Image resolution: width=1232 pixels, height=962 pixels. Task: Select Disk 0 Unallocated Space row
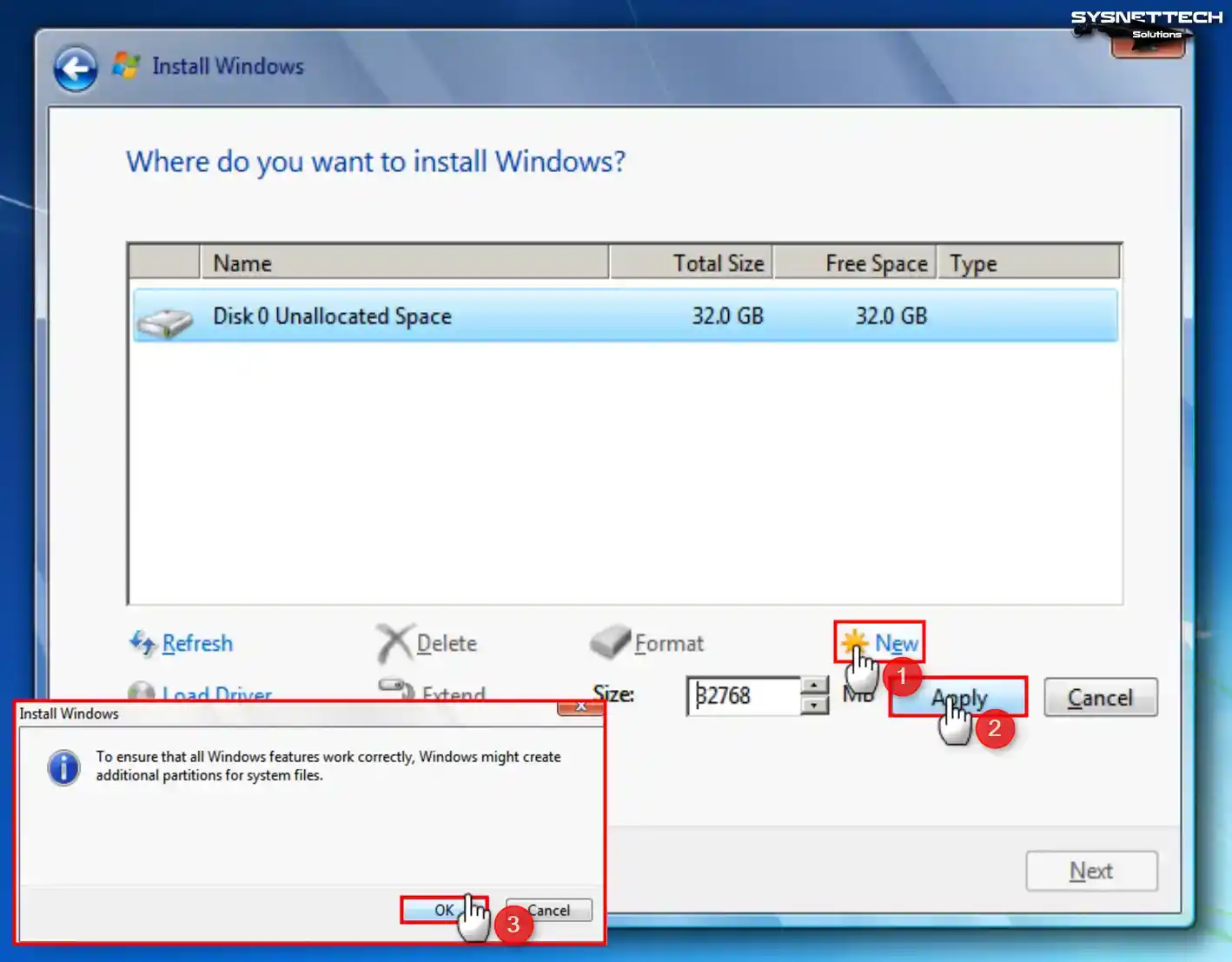[625, 315]
